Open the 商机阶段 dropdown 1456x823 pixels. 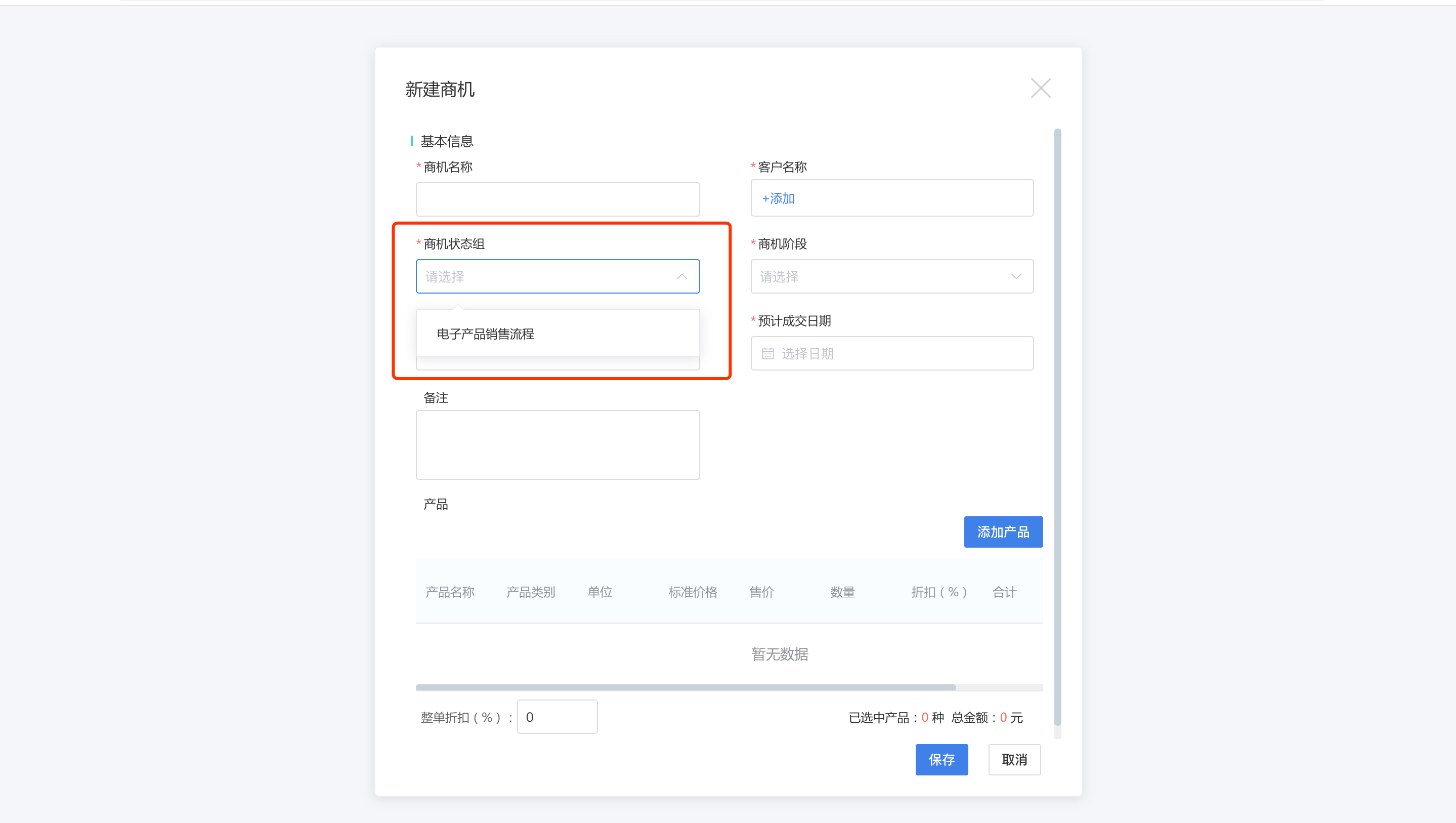pos(892,276)
